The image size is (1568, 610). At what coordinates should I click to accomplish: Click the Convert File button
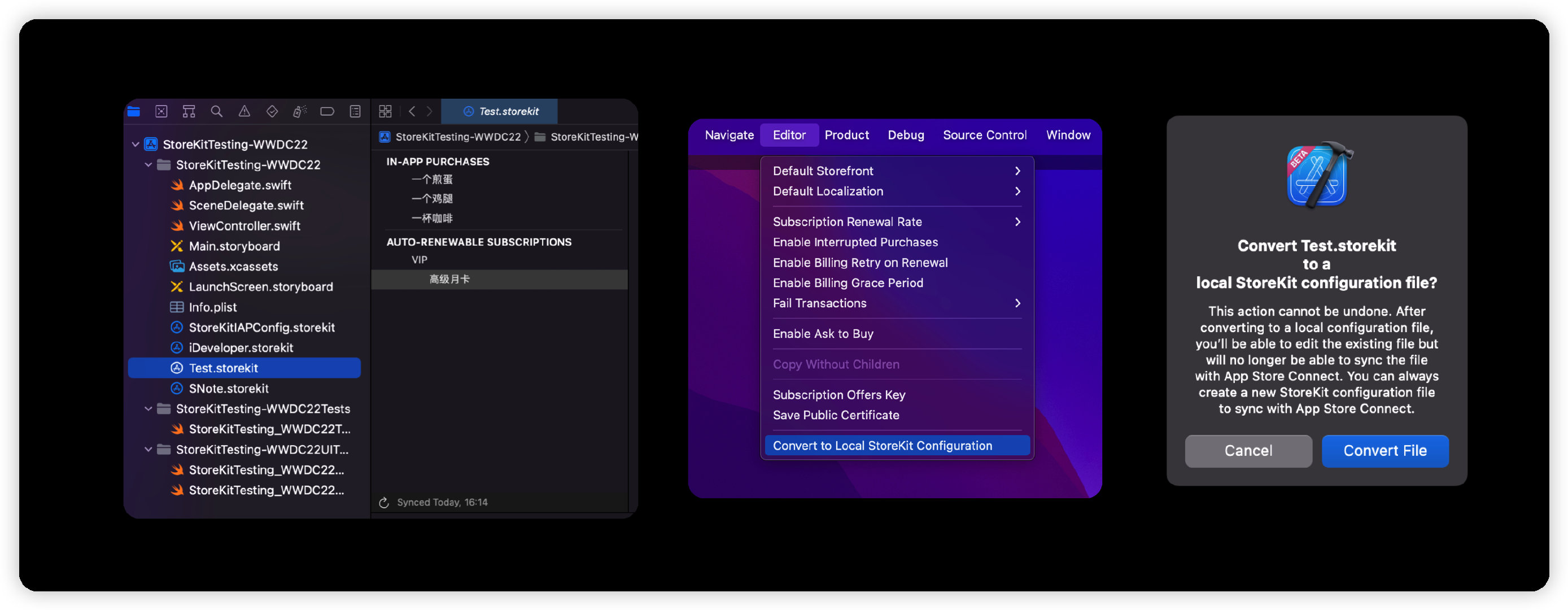(1386, 451)
